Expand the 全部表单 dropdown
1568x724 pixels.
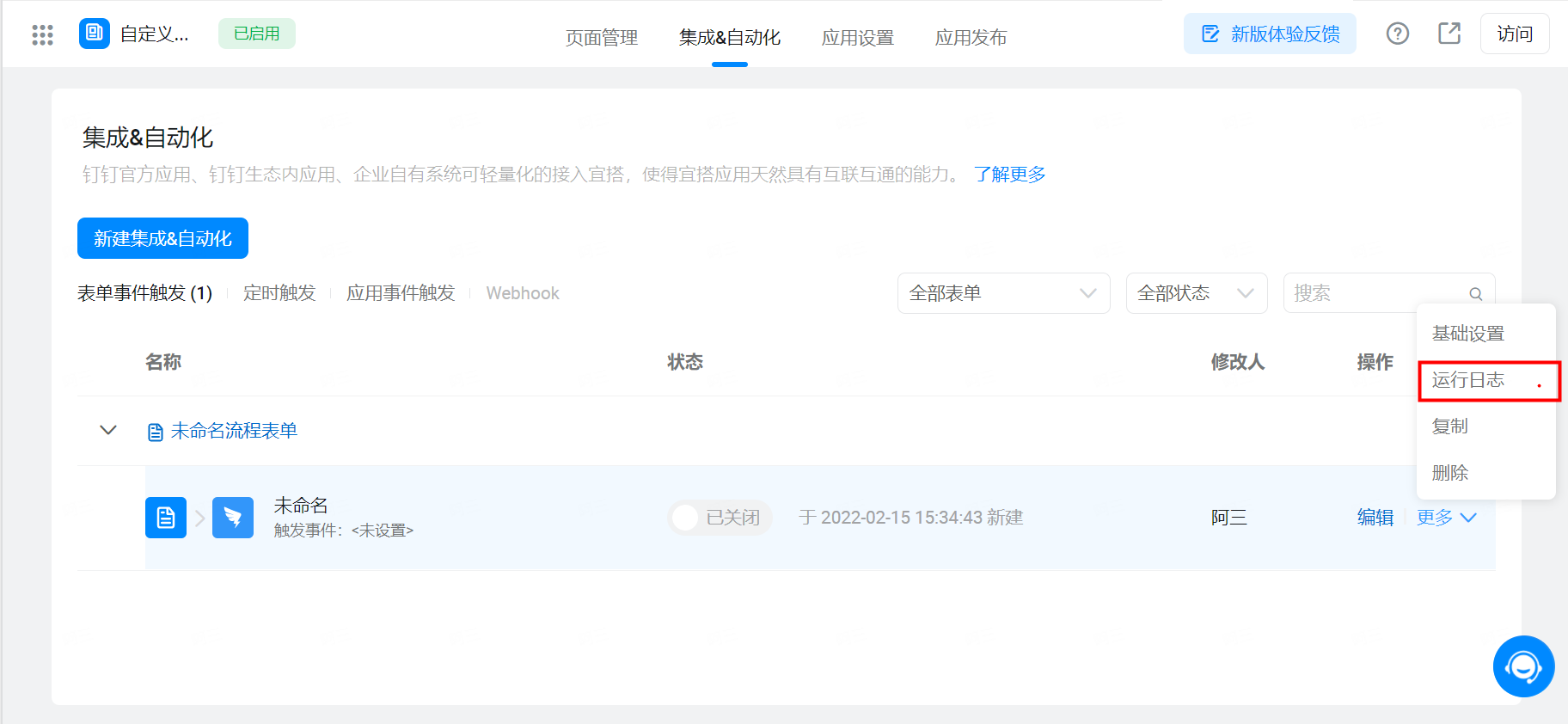(1003, 293)
